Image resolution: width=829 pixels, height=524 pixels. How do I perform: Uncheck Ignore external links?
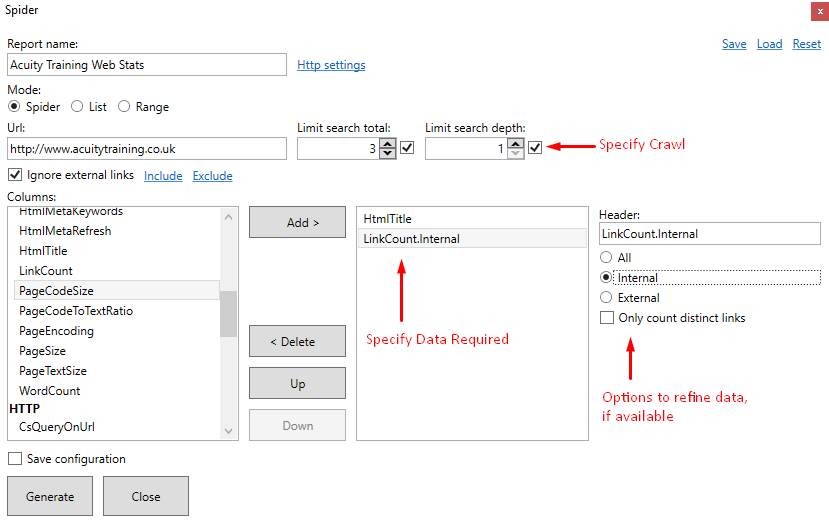[x=15, y=174]
